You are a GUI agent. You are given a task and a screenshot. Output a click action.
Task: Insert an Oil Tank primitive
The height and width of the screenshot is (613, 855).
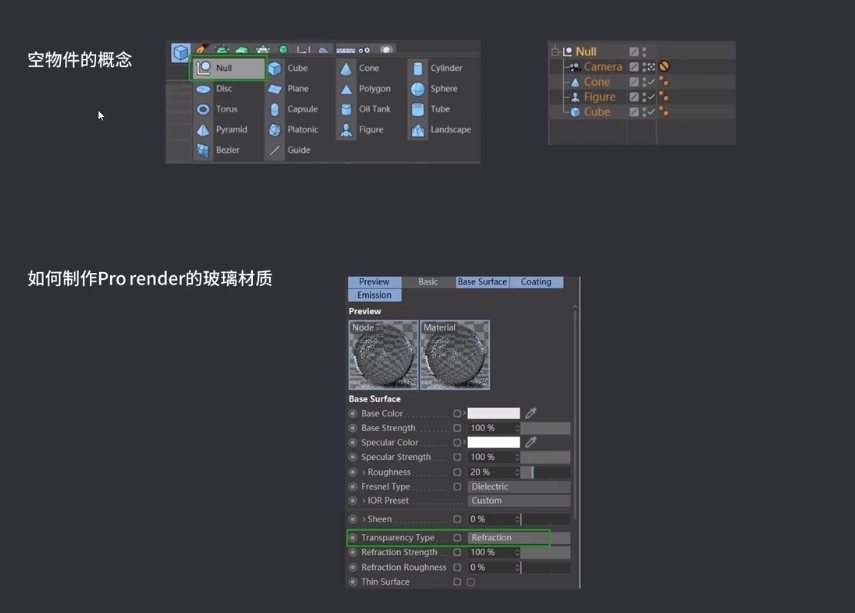click(x=365, y=109)
